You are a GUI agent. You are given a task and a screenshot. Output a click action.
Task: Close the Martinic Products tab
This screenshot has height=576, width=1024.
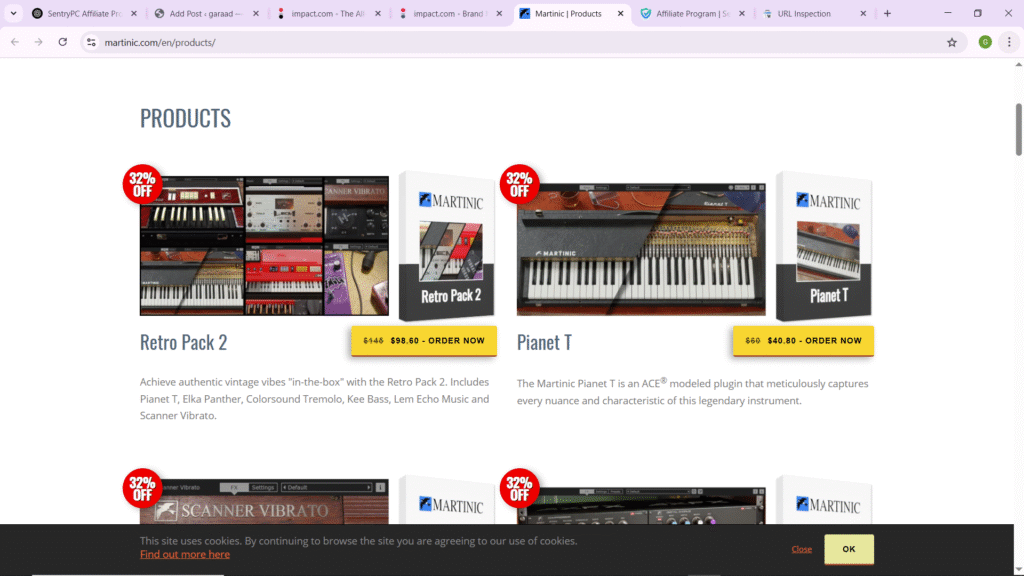coord(620,13)
